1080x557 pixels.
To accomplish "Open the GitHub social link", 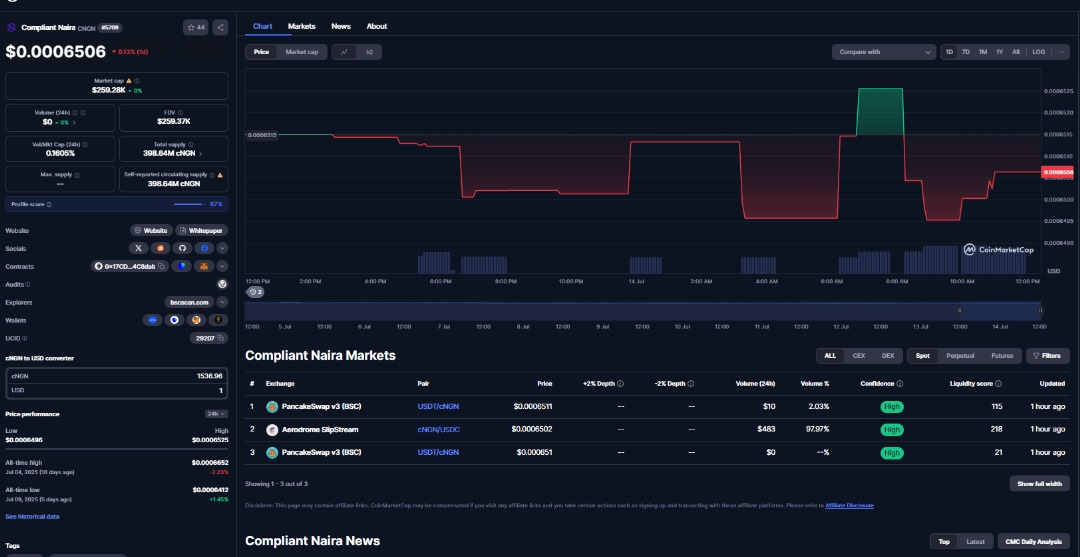I will pyautogui.click(x=183, y=248).
